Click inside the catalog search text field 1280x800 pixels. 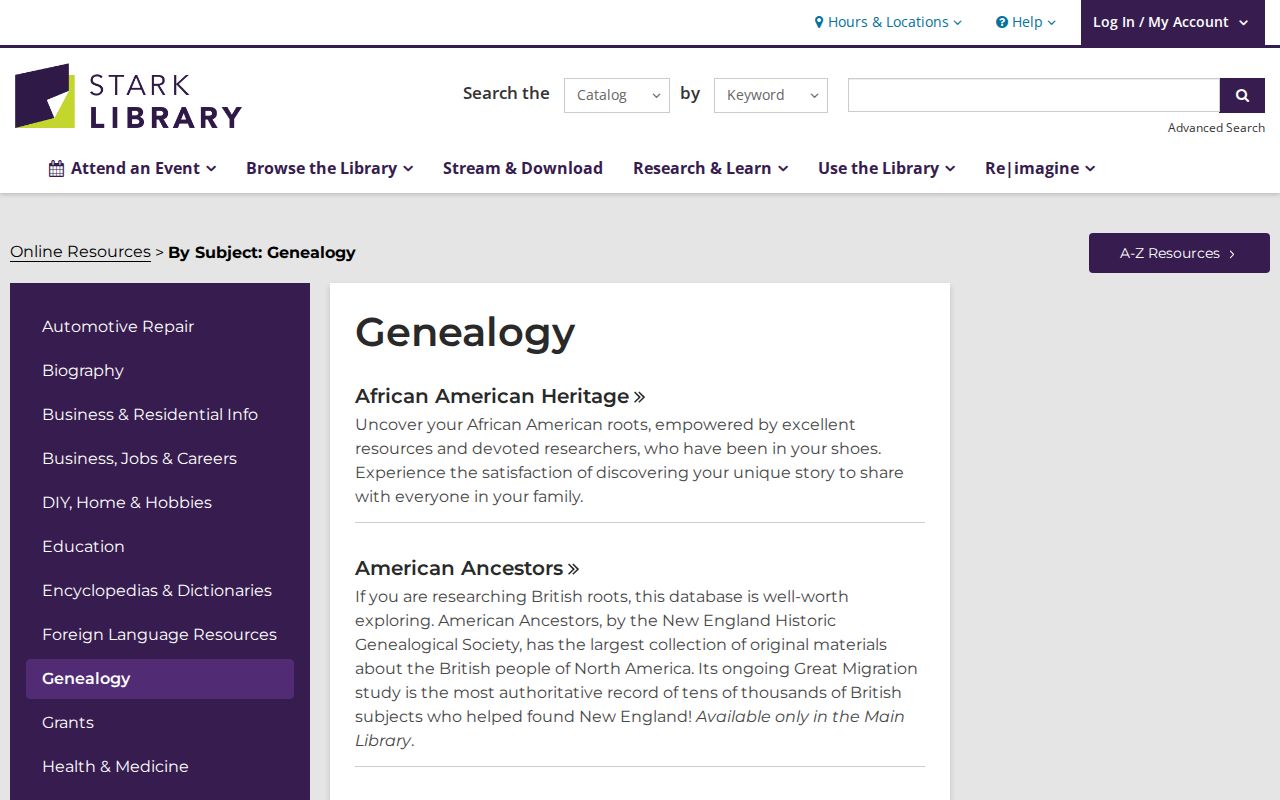[1034, 95]
